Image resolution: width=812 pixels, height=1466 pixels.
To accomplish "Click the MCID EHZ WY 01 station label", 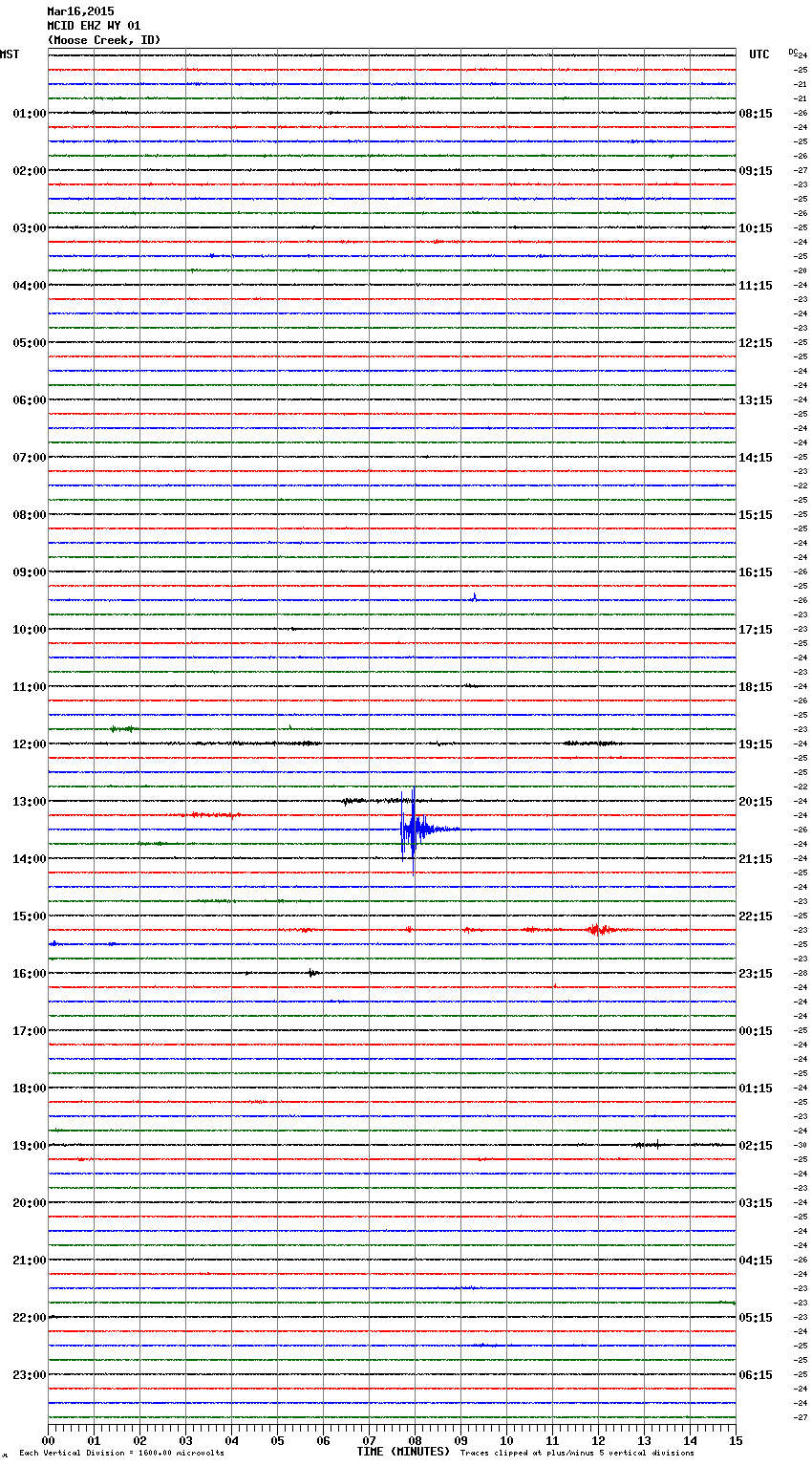I will (x=94, y=26).
